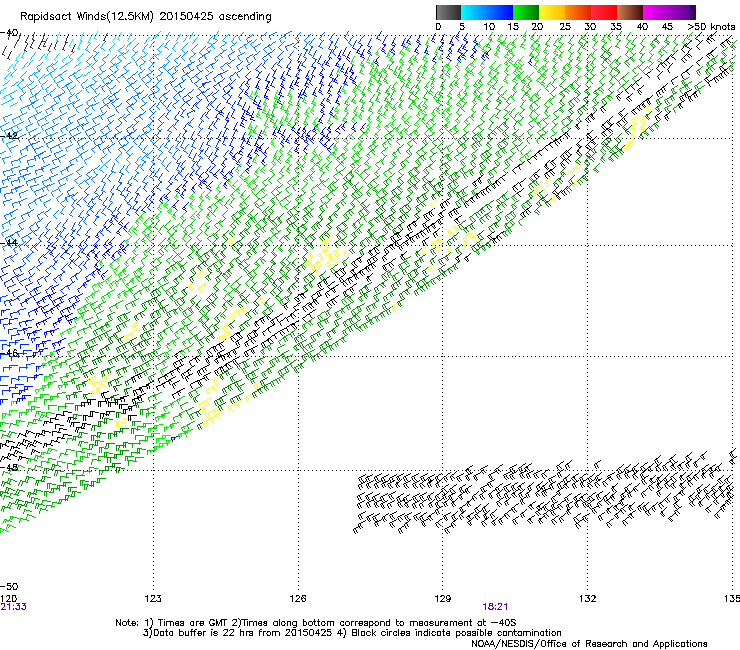Screen dimensions: 740x650
Task: Click the latitude label '-46'
Action: point(9,353)
